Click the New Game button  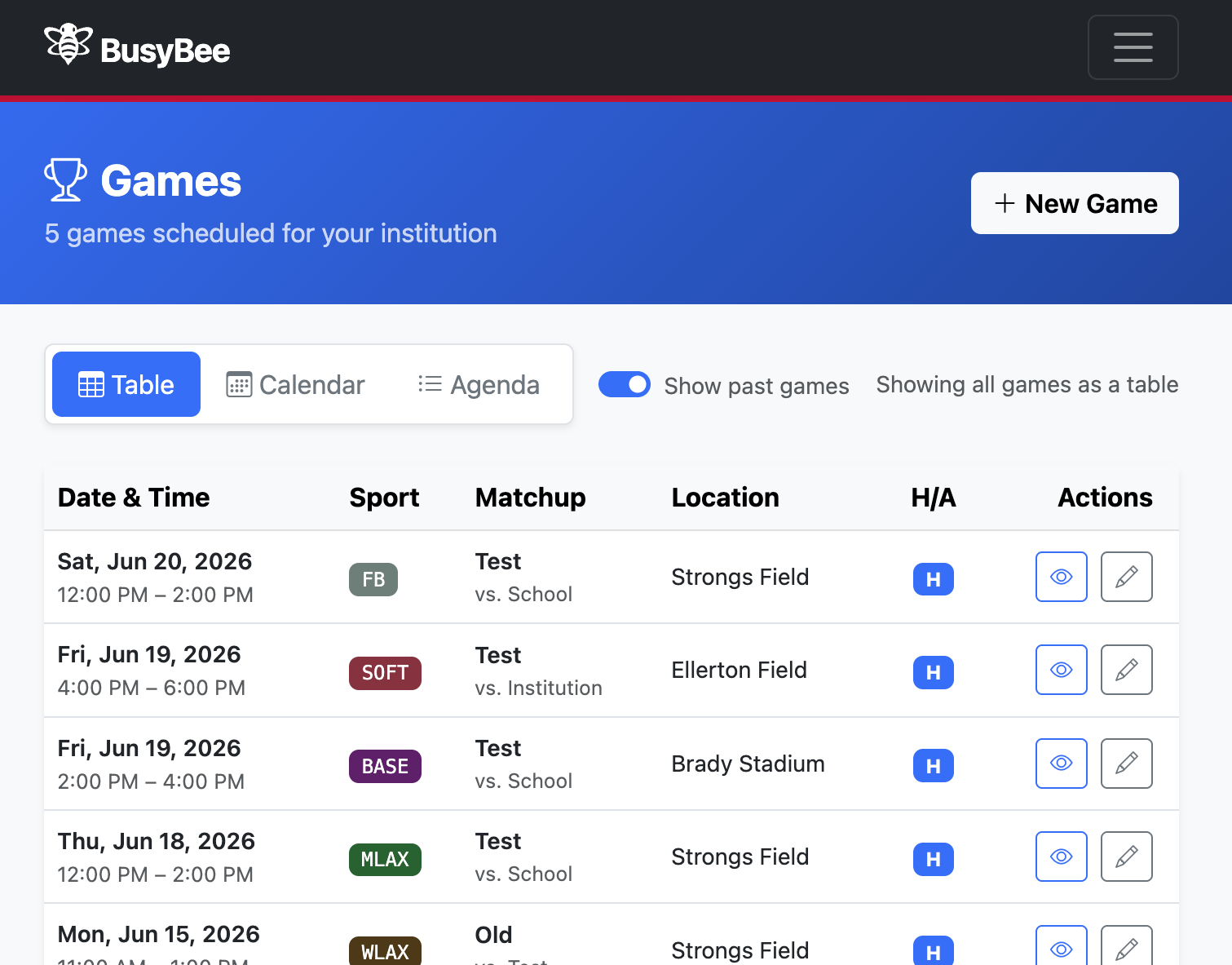1075,203
